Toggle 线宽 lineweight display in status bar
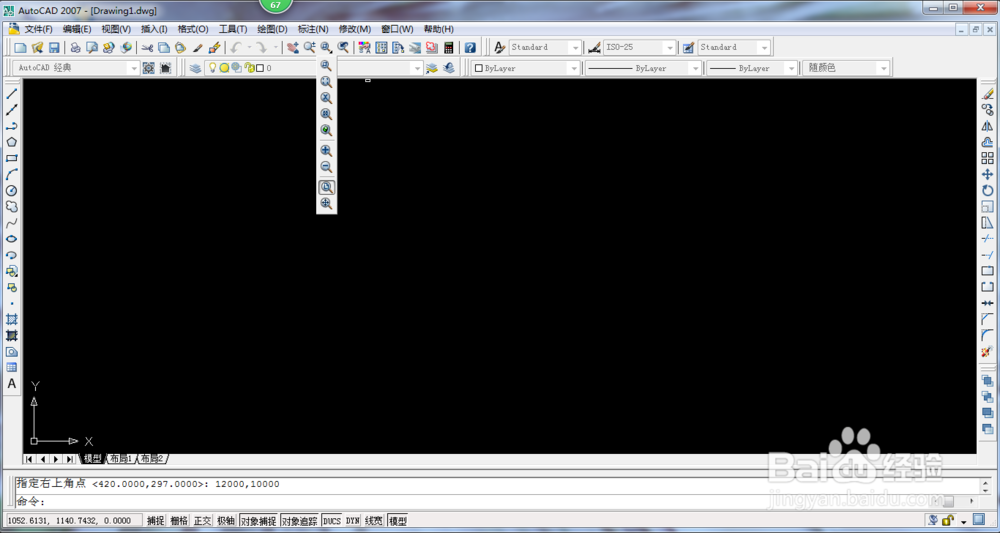1000x533 pixels. point(374,521)
